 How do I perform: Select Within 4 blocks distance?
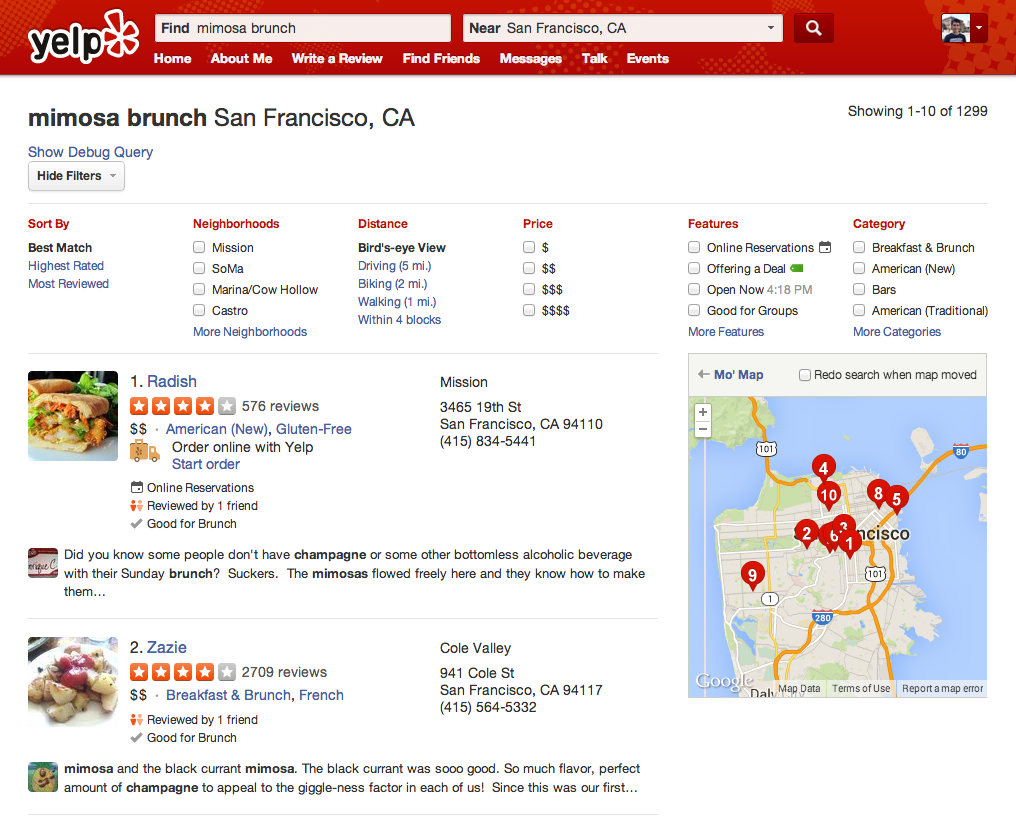point(399,320)
